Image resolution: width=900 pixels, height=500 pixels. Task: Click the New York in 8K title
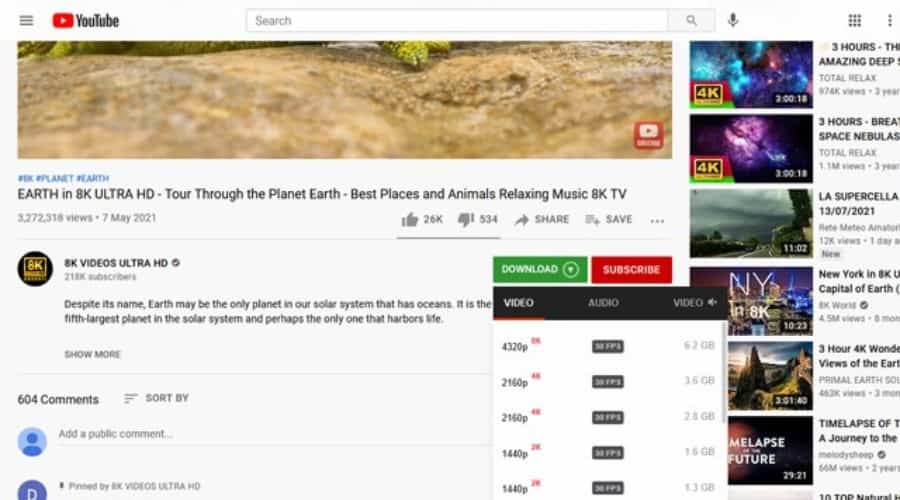click(859, 281)
